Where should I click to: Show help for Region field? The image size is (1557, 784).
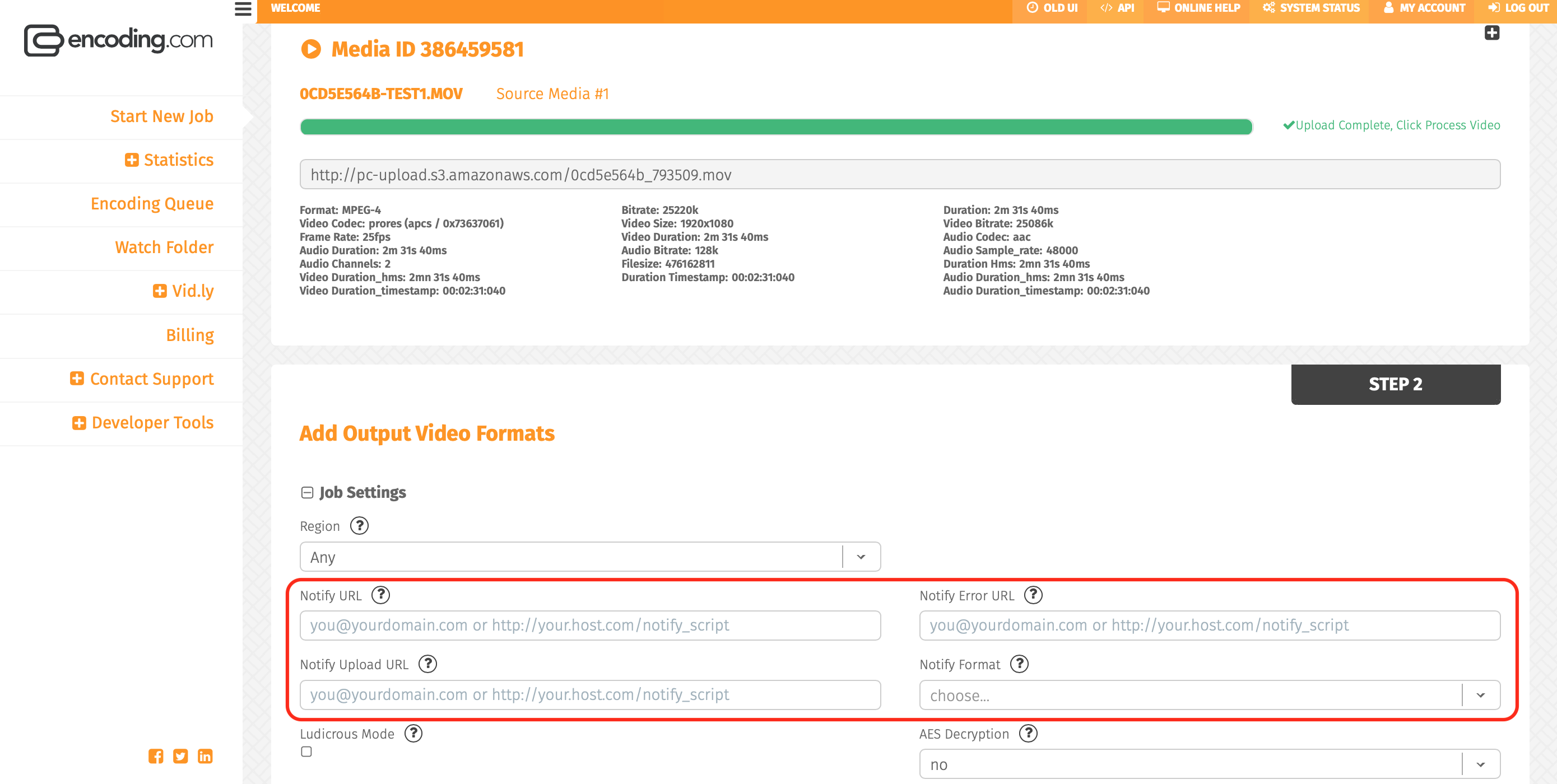tap(360, 525)
